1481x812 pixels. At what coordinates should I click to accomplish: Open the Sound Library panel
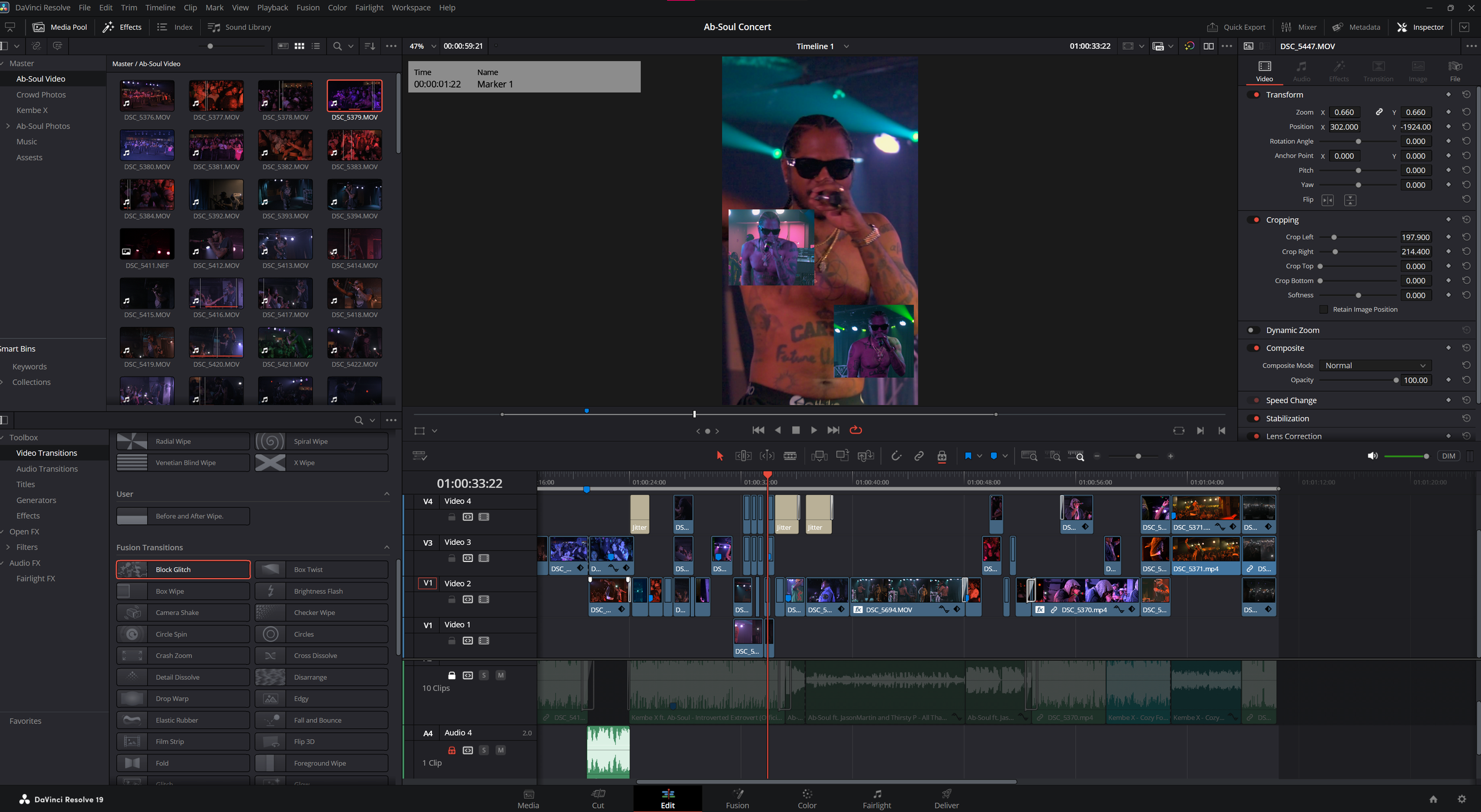tap(239, 27)
